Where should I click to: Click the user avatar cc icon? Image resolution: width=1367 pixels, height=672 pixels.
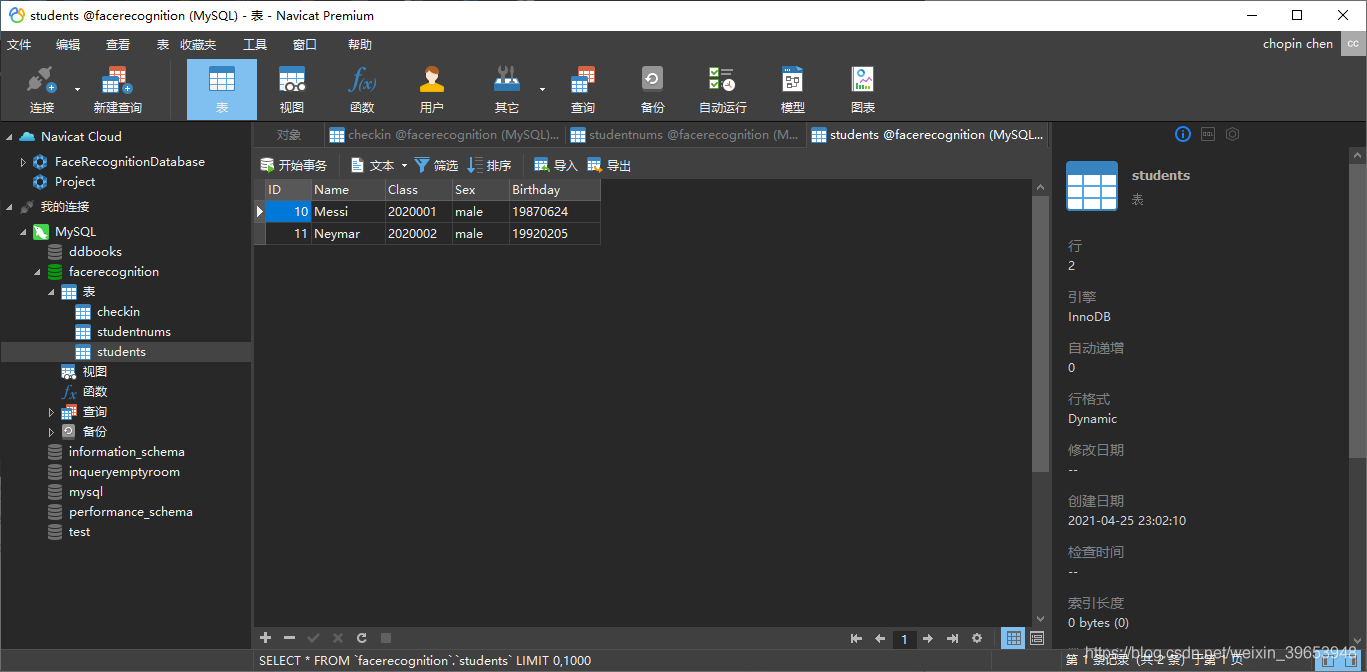1353,43
